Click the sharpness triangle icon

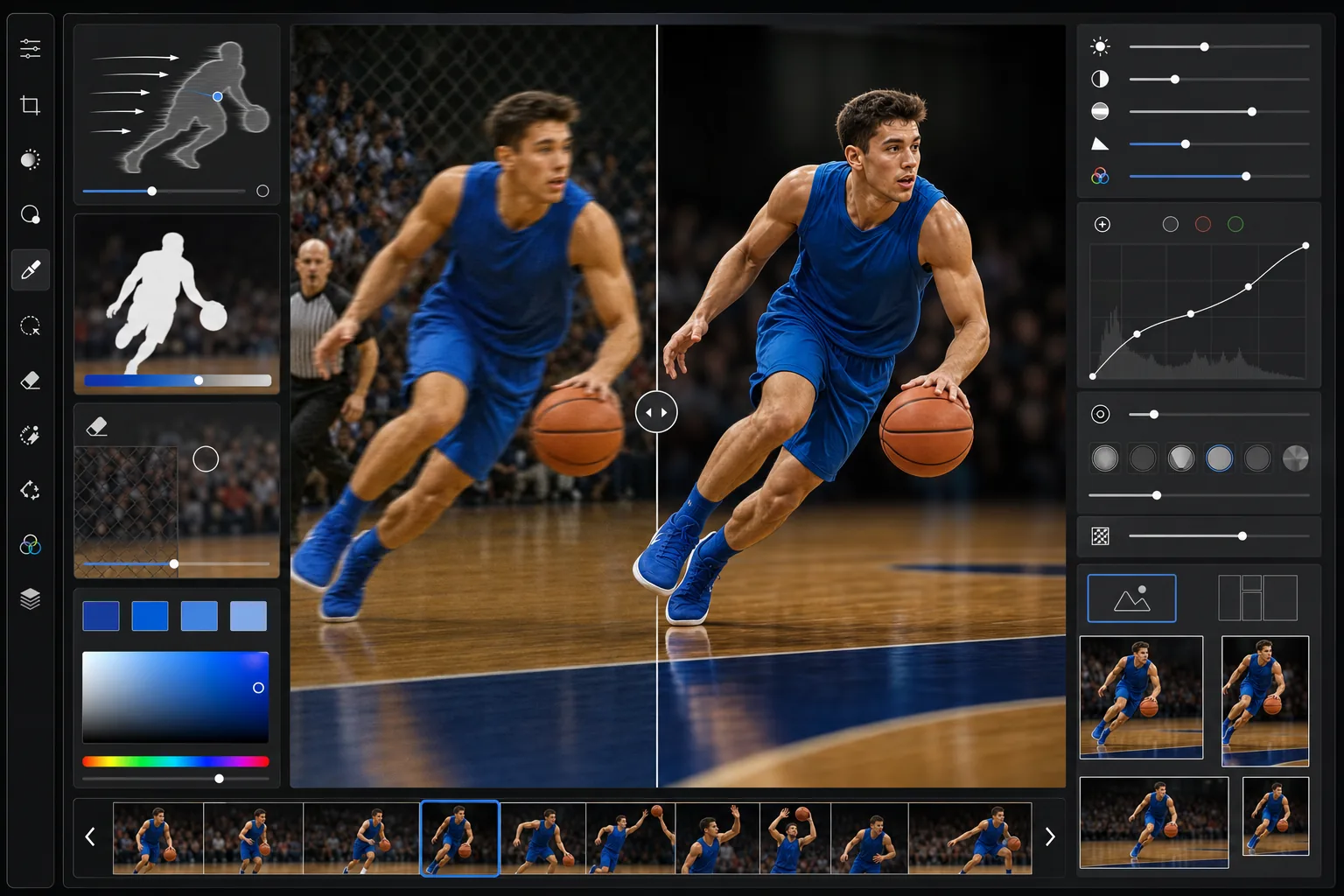pyautogui.click(x=1100, y=143)
